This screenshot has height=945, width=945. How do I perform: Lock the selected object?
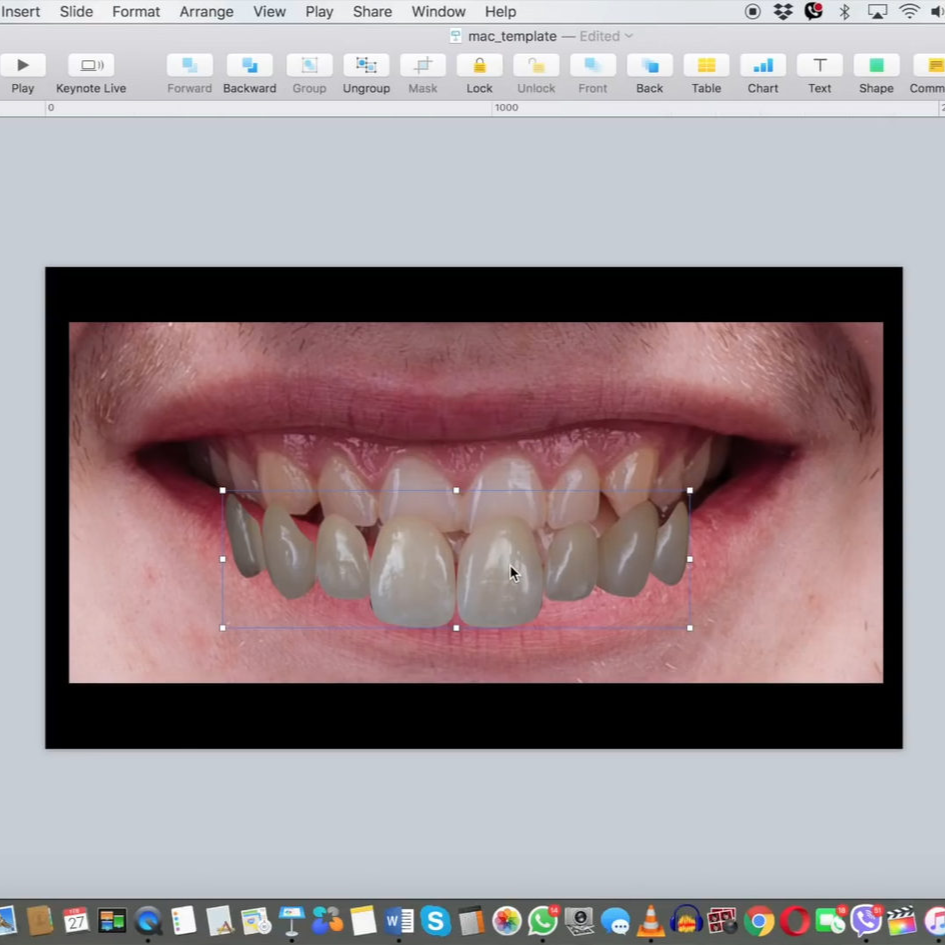pyautogui.click(x=479, y=66)
